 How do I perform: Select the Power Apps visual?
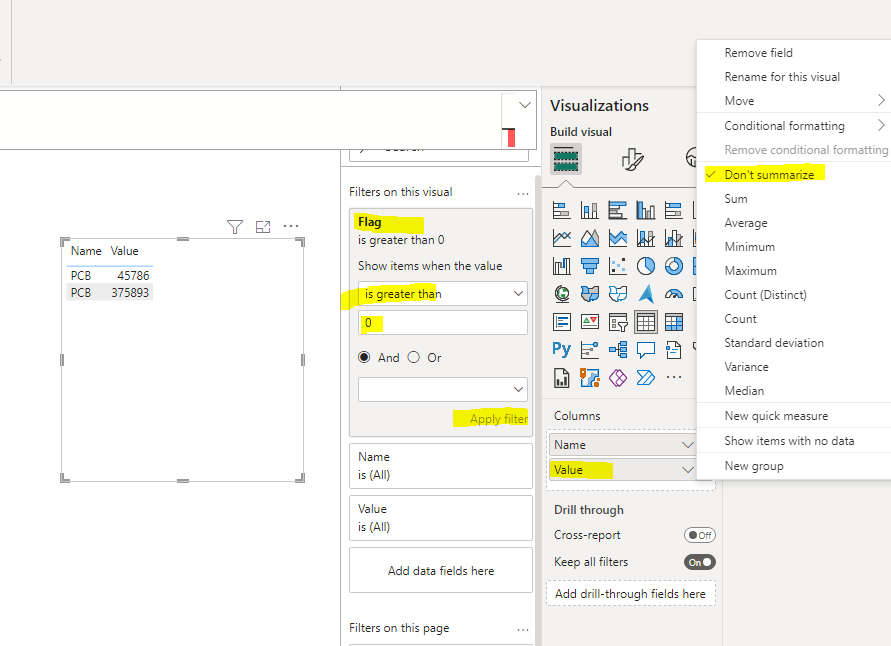(618, 377)
